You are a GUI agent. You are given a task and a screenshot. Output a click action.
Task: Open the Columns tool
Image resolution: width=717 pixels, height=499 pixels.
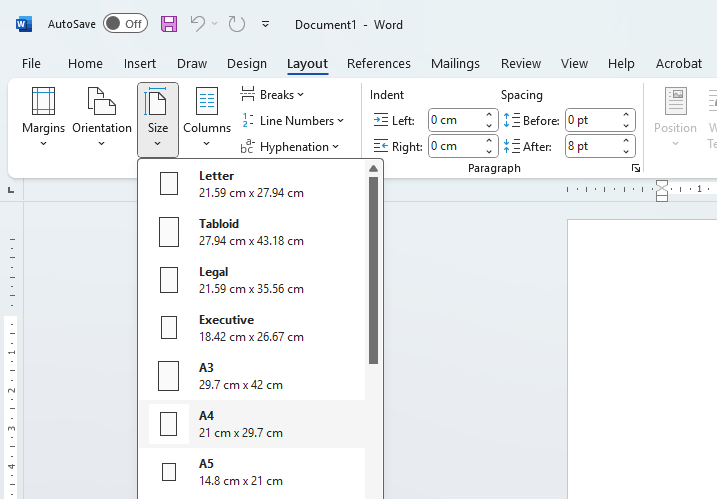tap(207, 117)
